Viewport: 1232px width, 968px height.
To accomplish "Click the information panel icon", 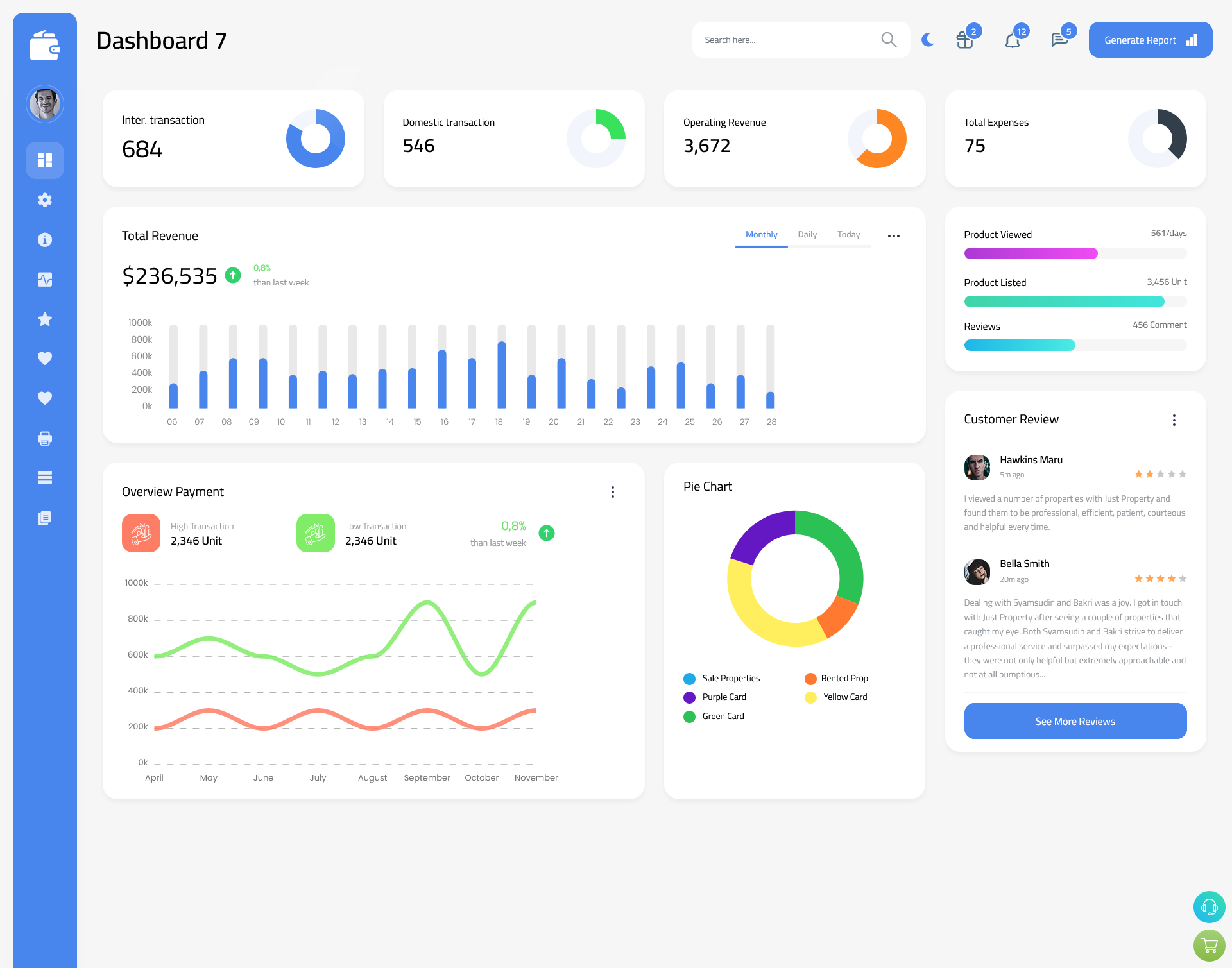I will pos(45,239).
